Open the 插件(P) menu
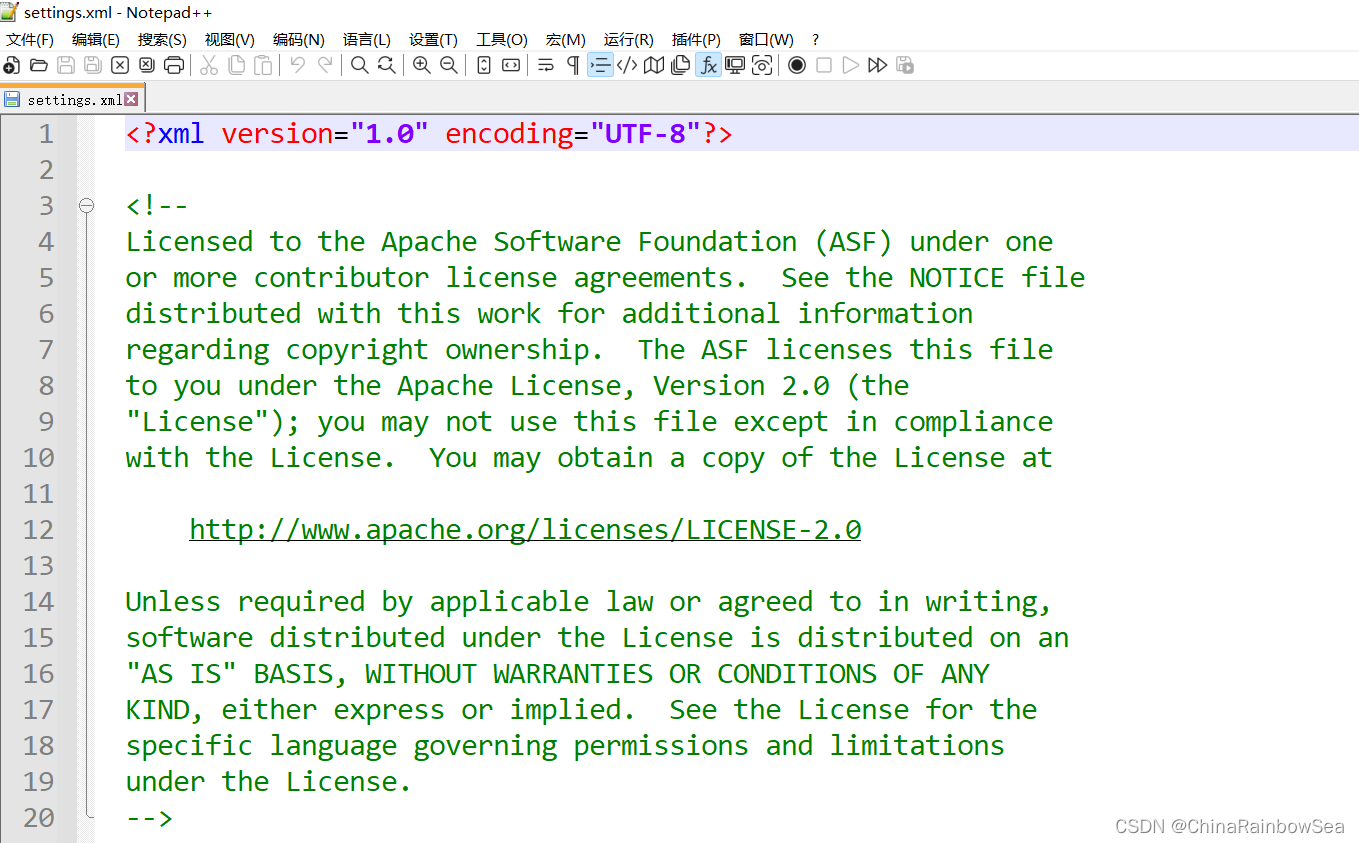 [696, 40]
